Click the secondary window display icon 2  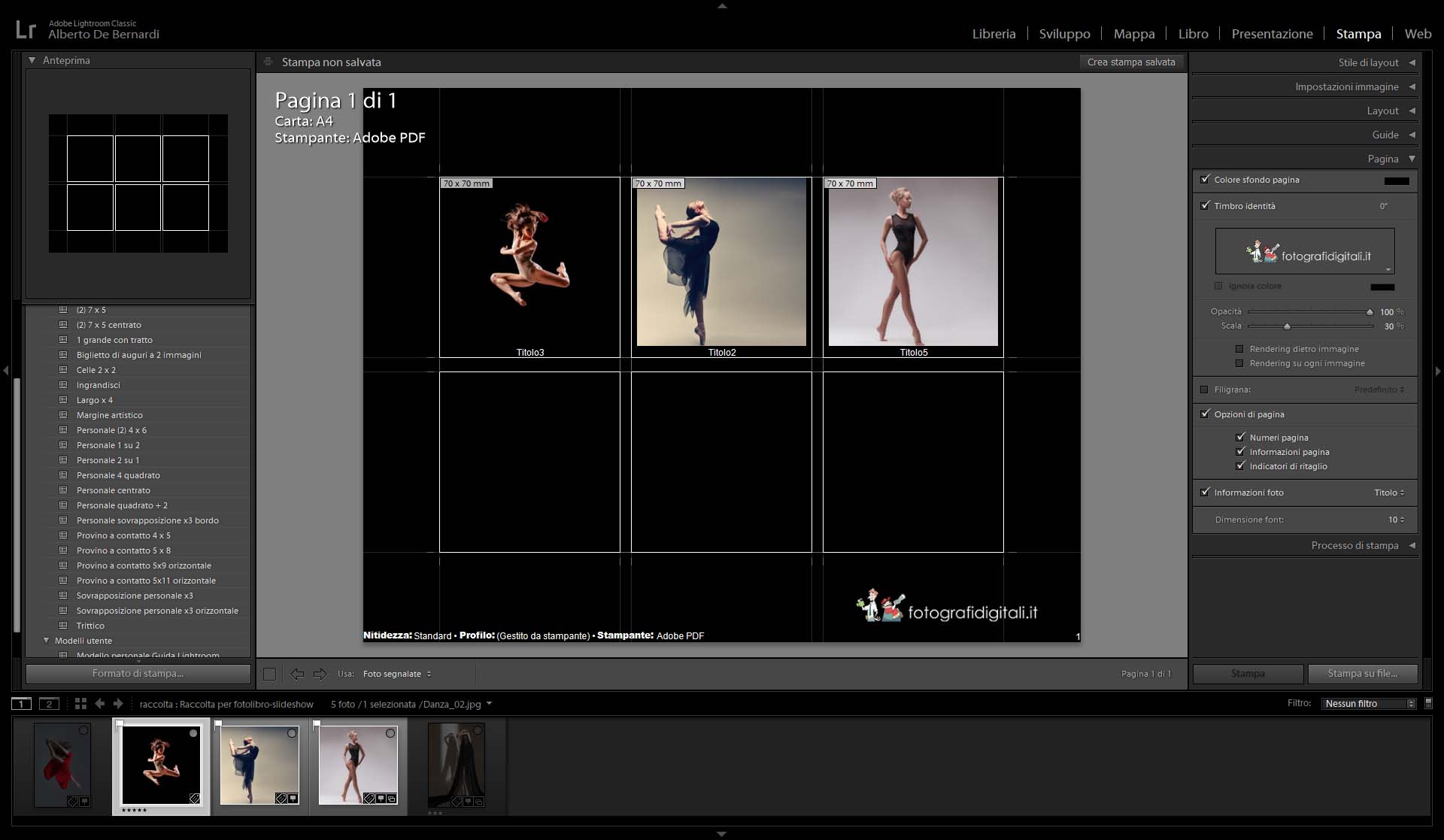[49, 704]
